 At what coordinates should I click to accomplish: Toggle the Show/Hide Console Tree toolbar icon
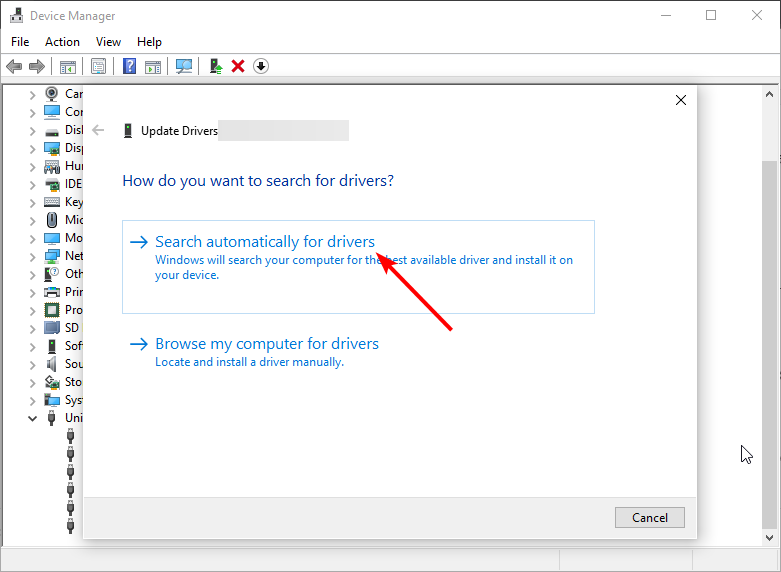[x=68, y=66]
